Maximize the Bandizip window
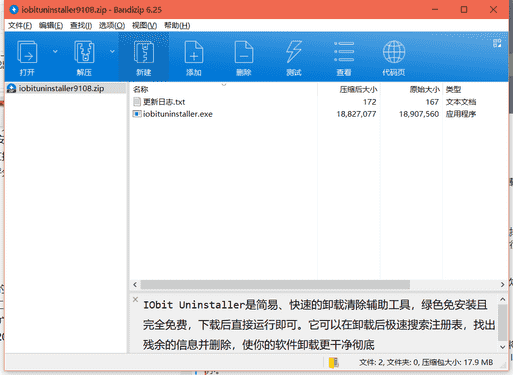The image size is (513, 375). click(464, 10)
